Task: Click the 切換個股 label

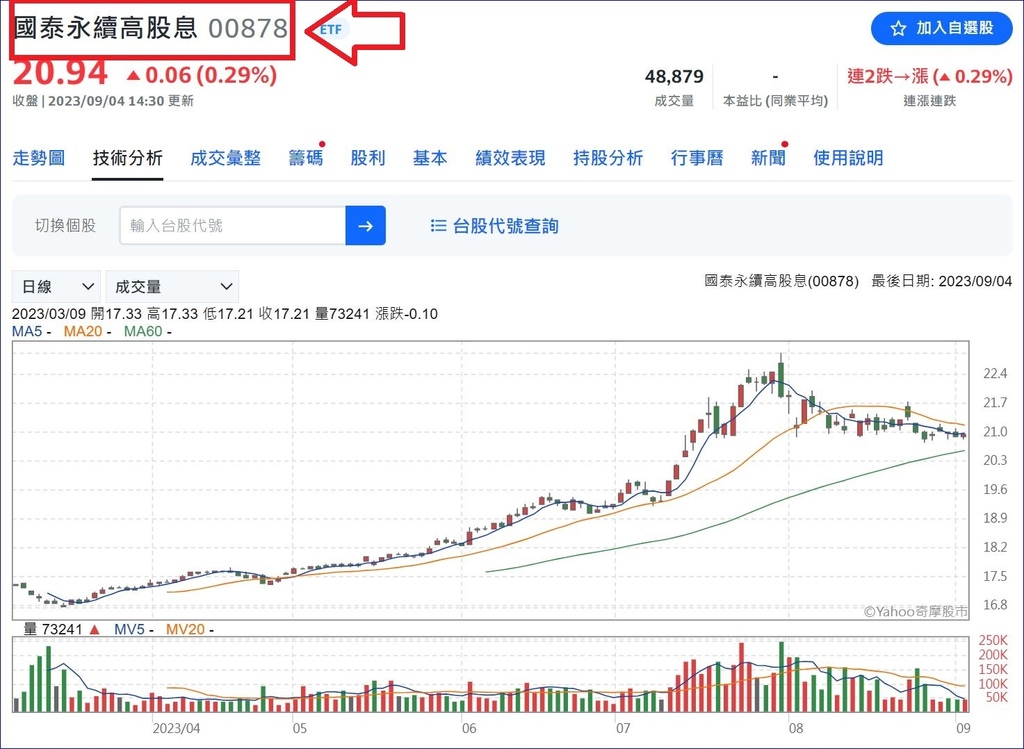Action: 65,226
